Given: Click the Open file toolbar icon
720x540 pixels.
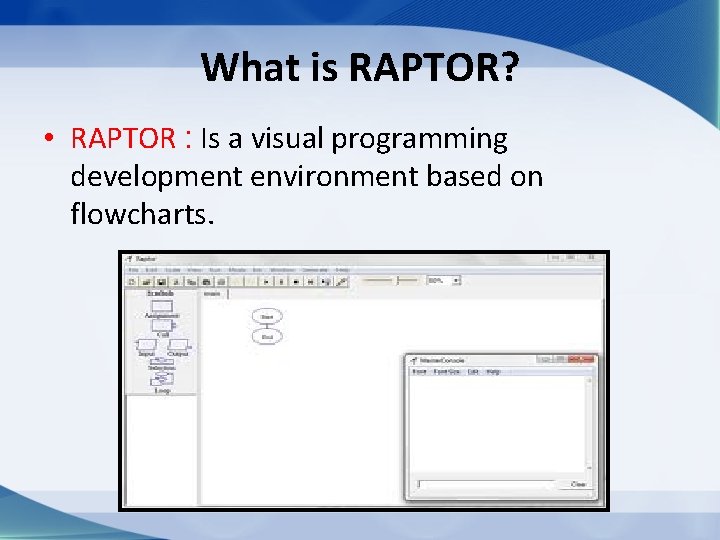Looking at the screenshot, I should coord(147,281).
